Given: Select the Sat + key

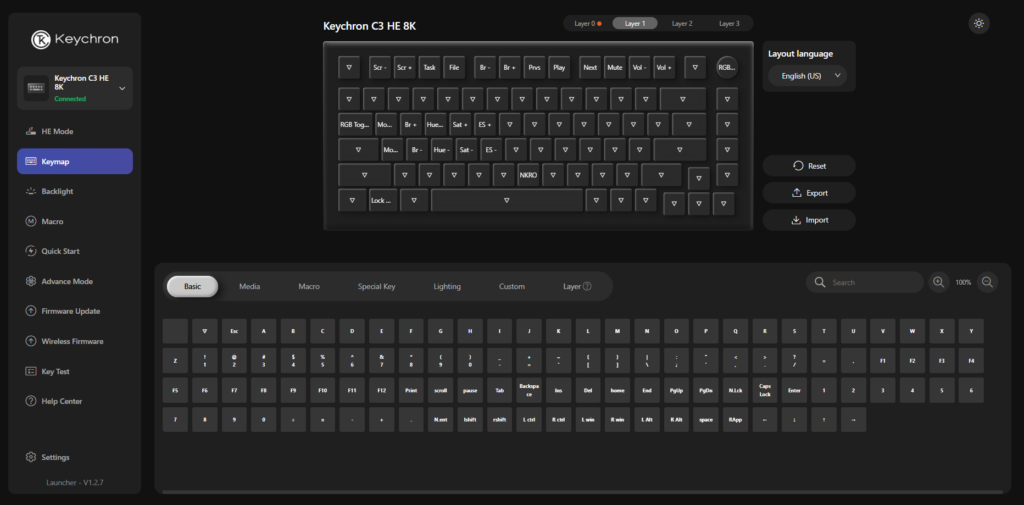Looking at the screenshot, I should [460, 124].
